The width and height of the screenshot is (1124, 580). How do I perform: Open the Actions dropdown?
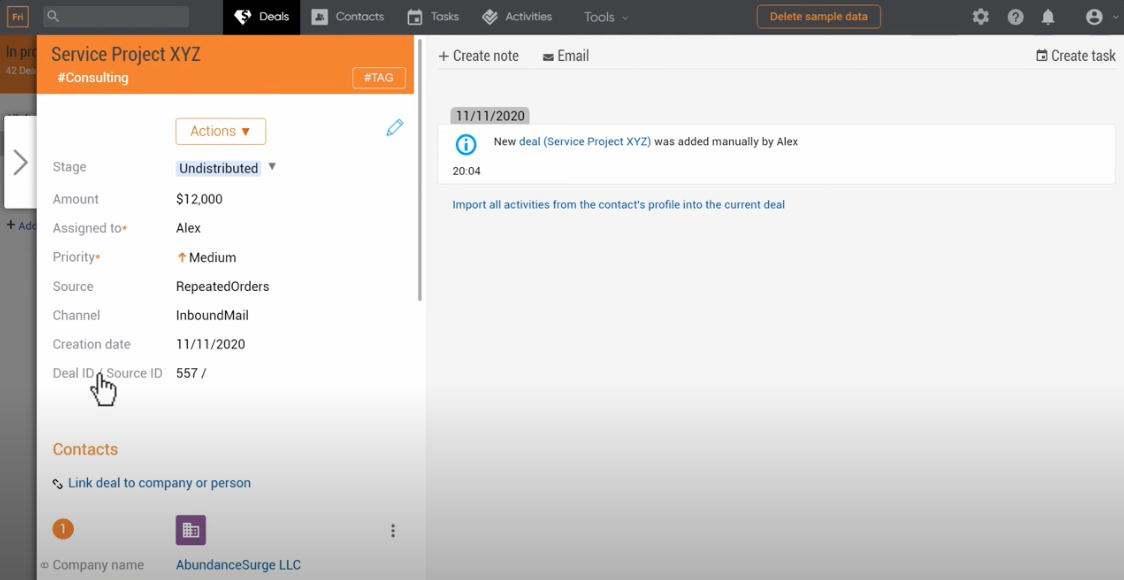(x=220, y=131)
